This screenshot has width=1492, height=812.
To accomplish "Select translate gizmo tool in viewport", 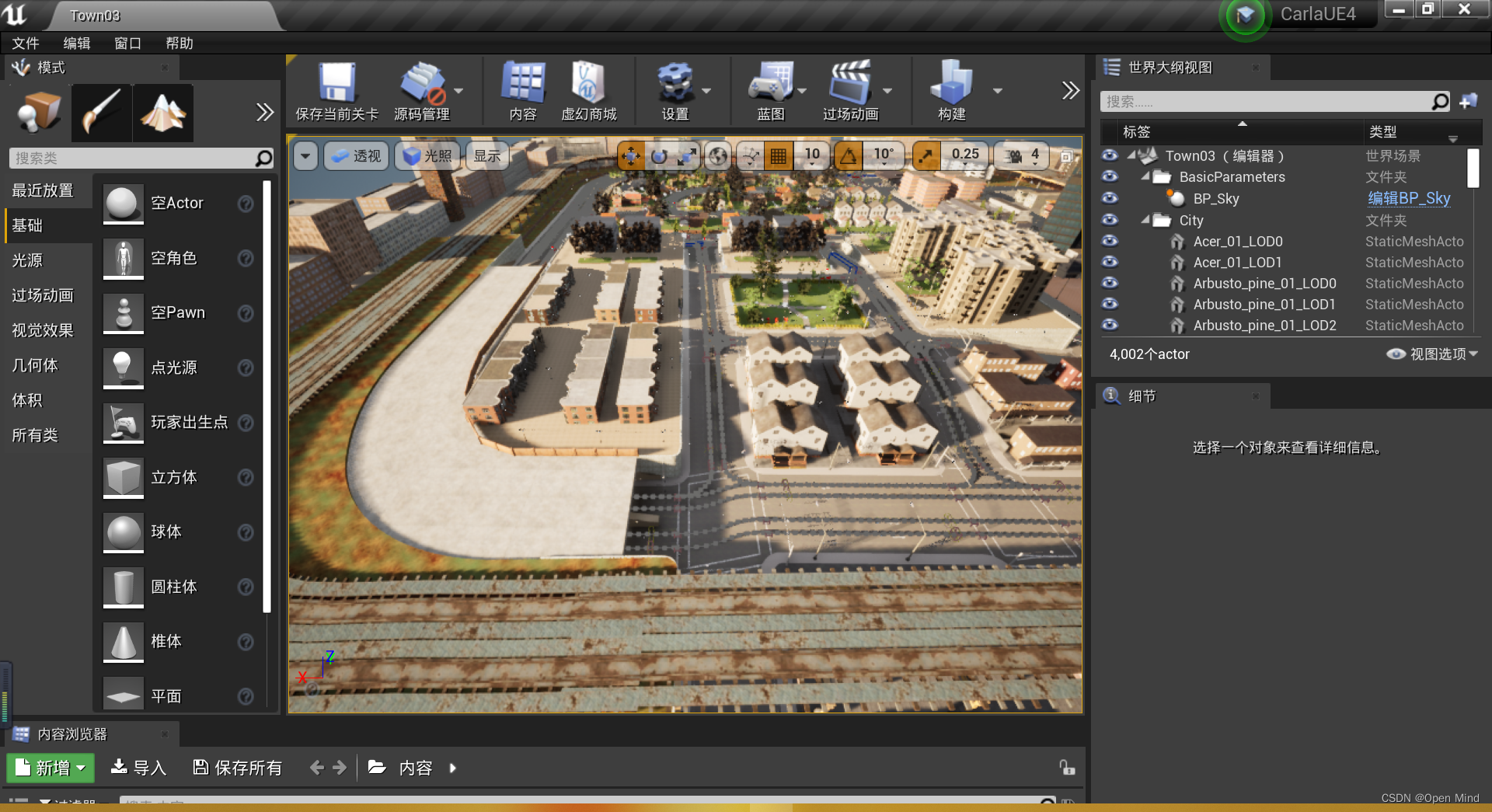I will [631, 156].
